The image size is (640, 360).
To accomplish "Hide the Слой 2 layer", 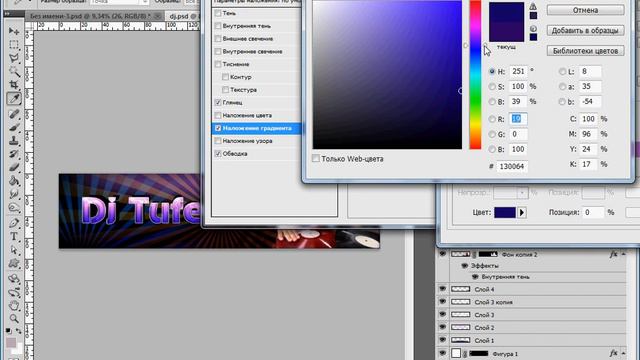I will (442, 327).
